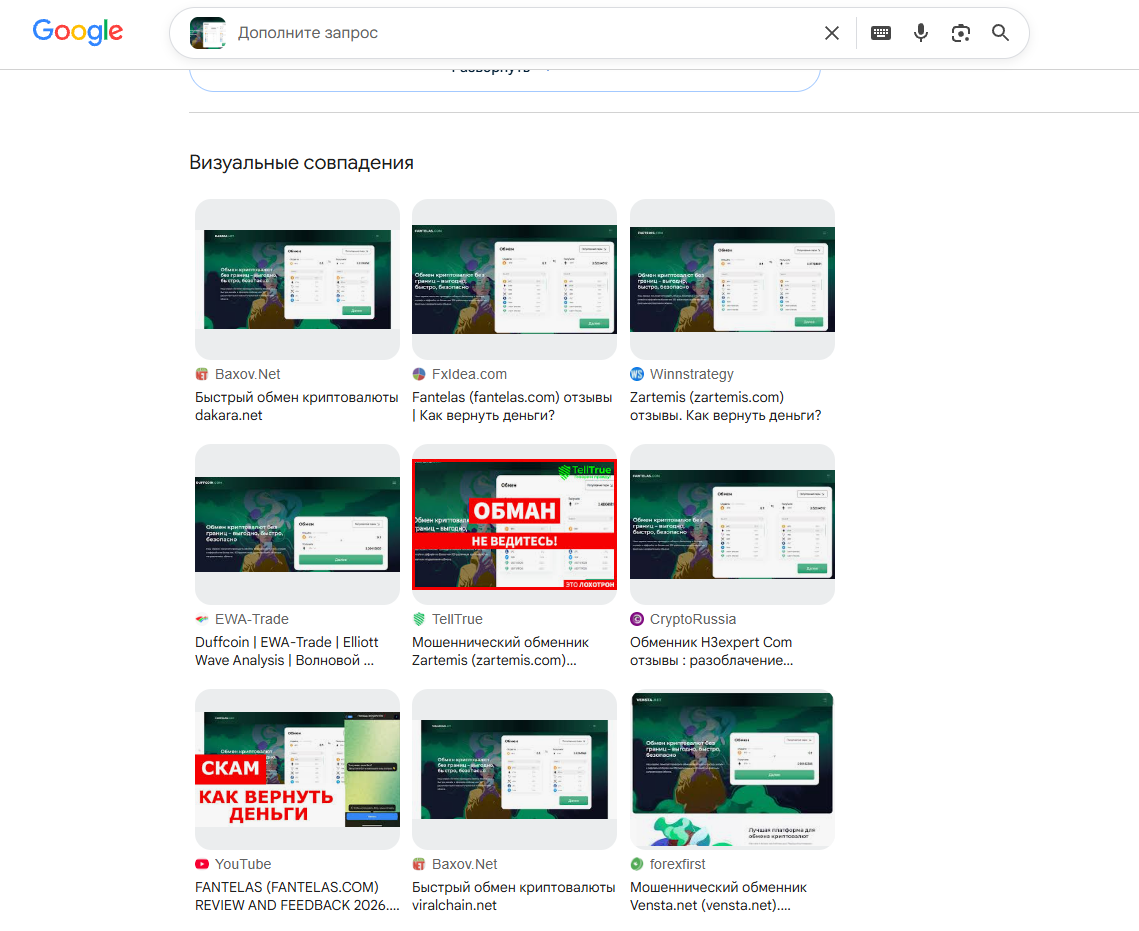The width and height of the screenshot is (1139, 931).
Task: Open the on-screen keyboard icon
Action: pyautogui.click(x=880, y=33)
